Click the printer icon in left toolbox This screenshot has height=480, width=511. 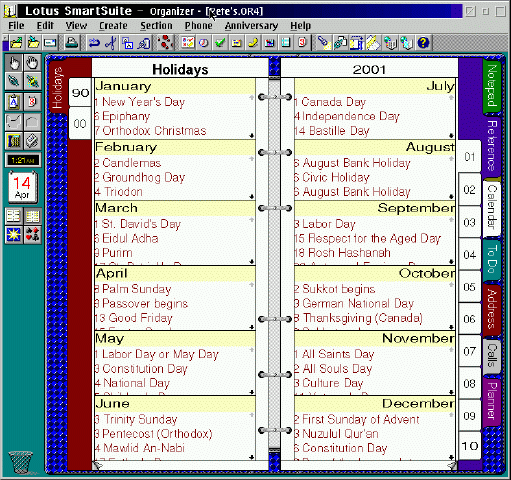(32, 141)
